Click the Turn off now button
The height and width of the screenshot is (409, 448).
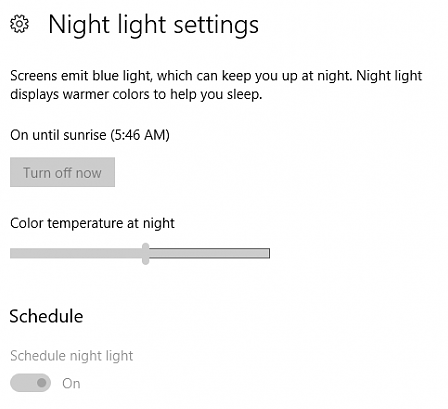[62, 172]
